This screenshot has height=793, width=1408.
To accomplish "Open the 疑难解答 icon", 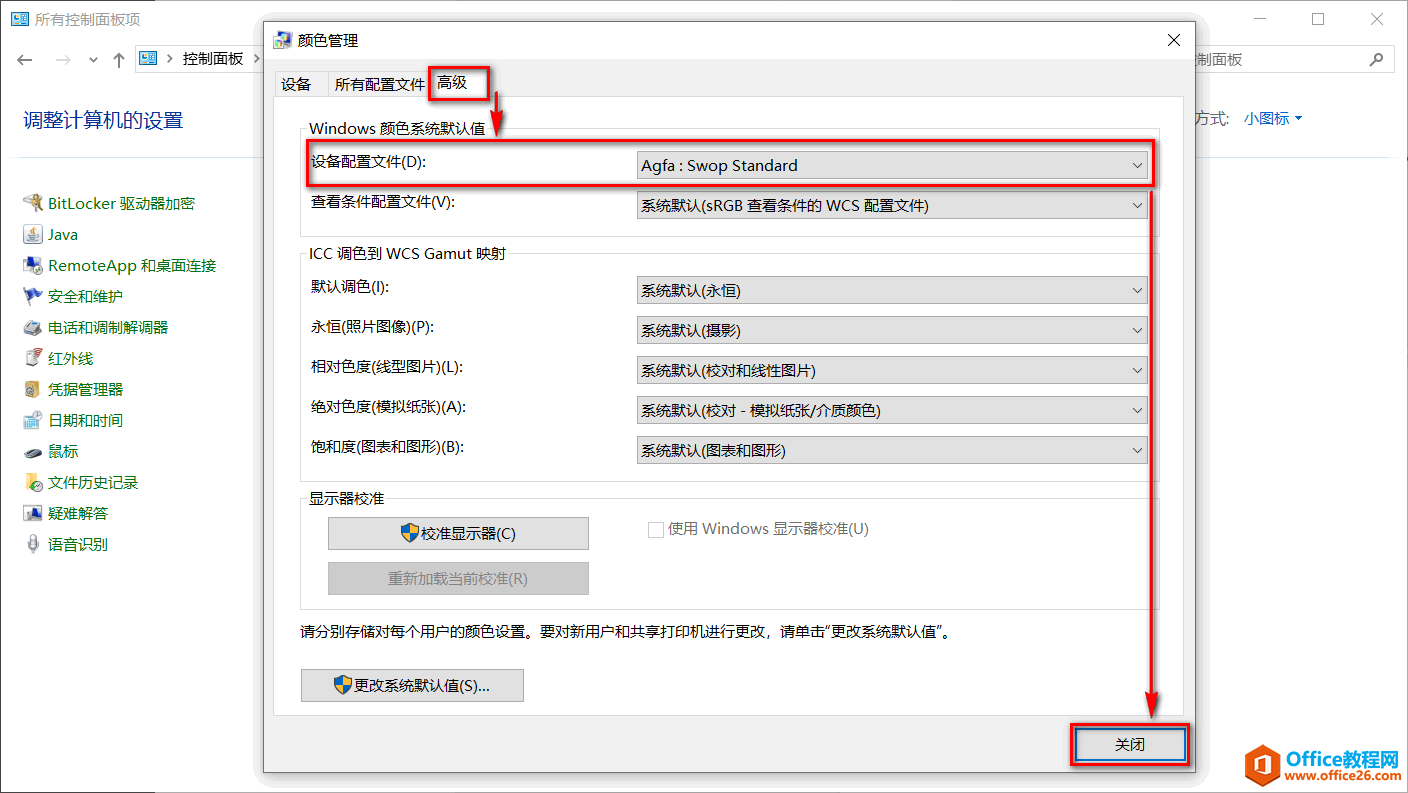I will point(32,513).
